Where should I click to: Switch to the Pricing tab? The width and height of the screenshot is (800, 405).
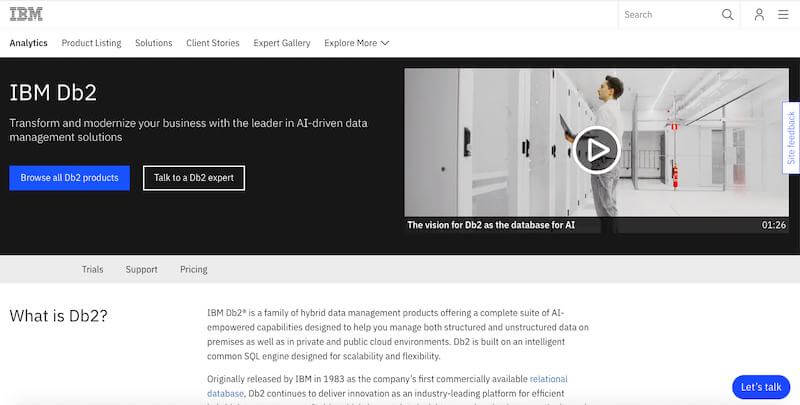coord(194,269)
